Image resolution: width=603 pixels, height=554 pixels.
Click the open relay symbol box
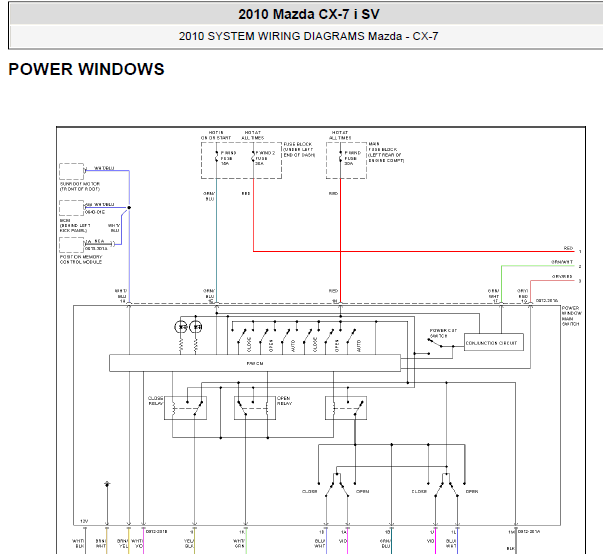[x=255, y=408]
